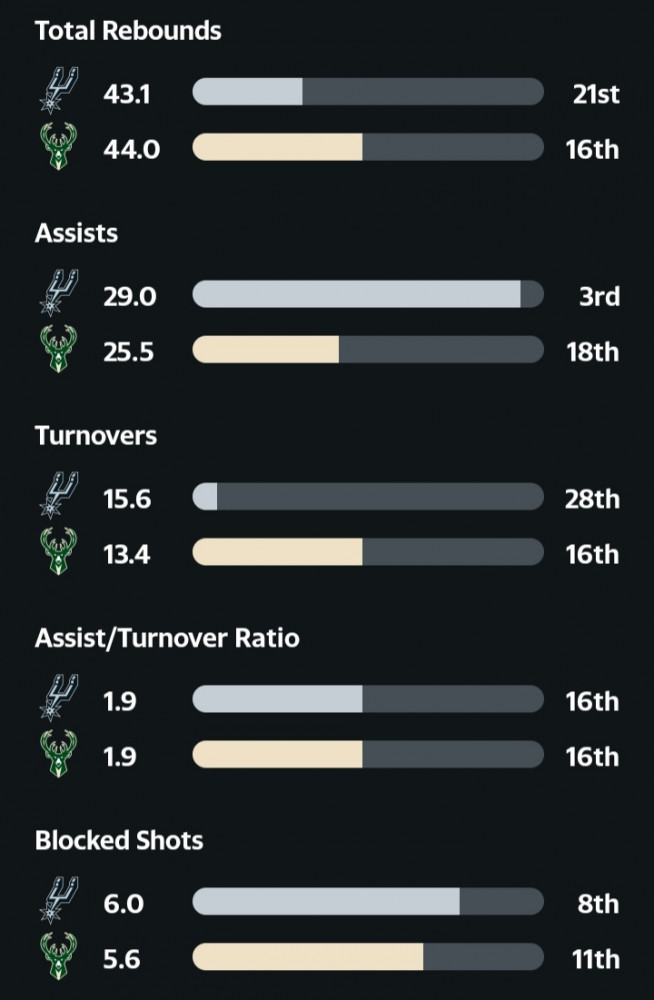Tap the Assist/Turnover Ratio heading
The width and height of the screenshot is (654, 1000).
(x=167, y=637)
